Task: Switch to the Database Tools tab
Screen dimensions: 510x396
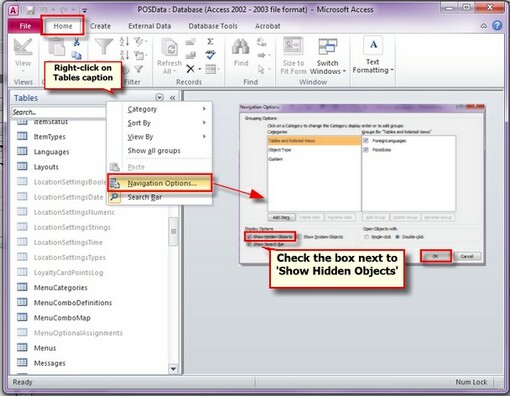Action: click(213, 26)
